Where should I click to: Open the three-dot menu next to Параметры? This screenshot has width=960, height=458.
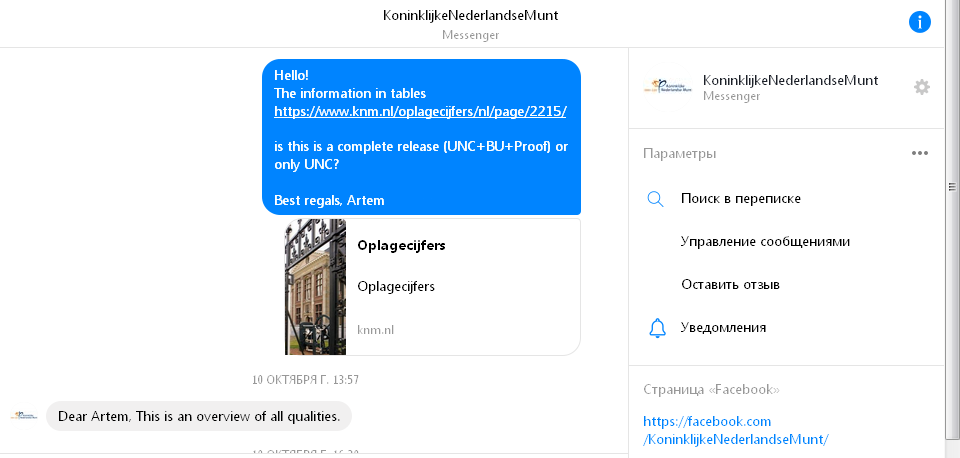[x=920, y=153]
